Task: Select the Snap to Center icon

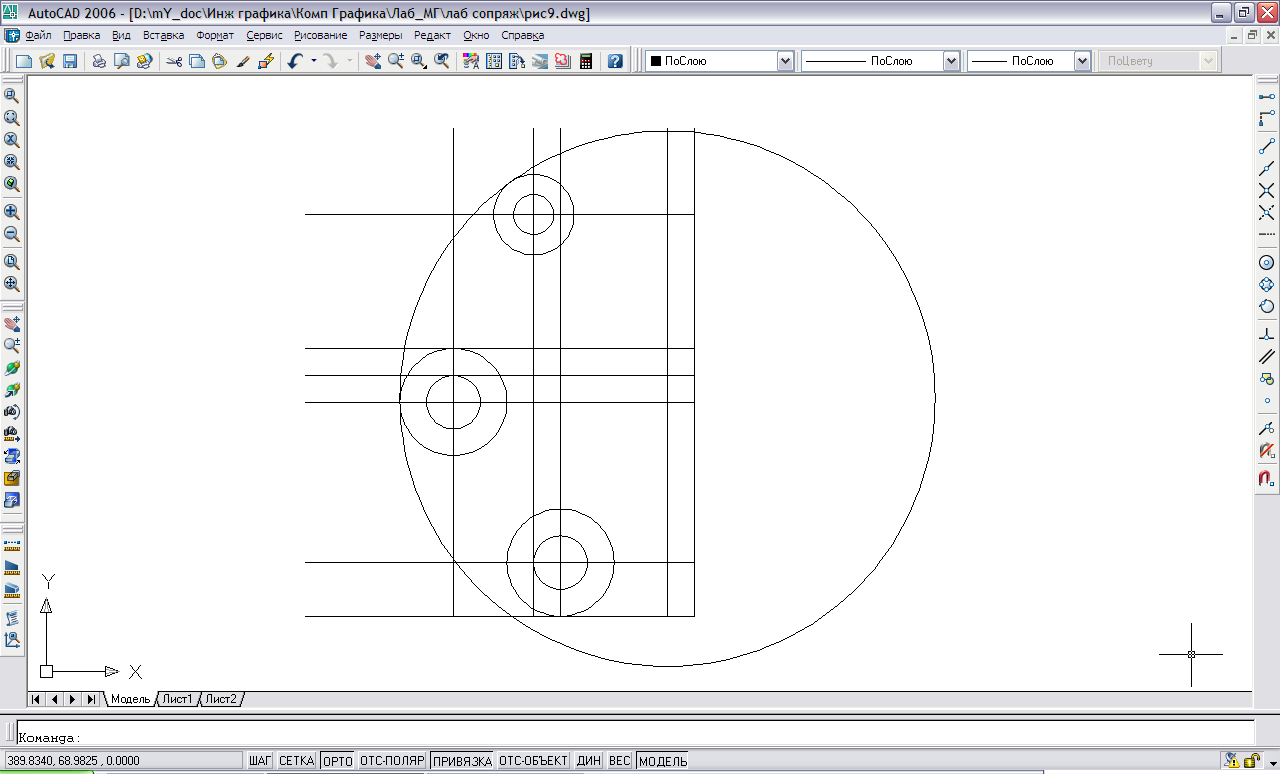Action: point(1266,262)
